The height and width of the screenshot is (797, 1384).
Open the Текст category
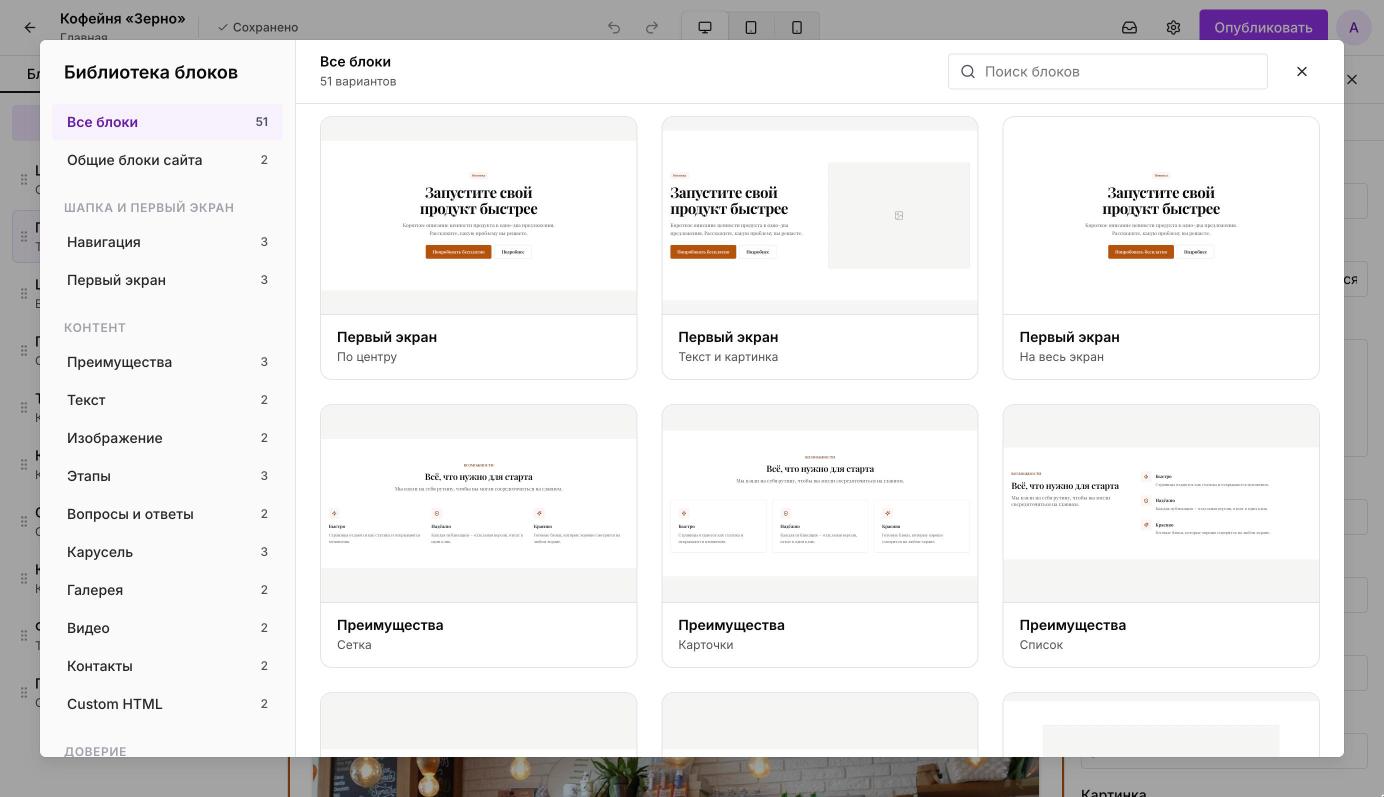(x=167, y=400)
